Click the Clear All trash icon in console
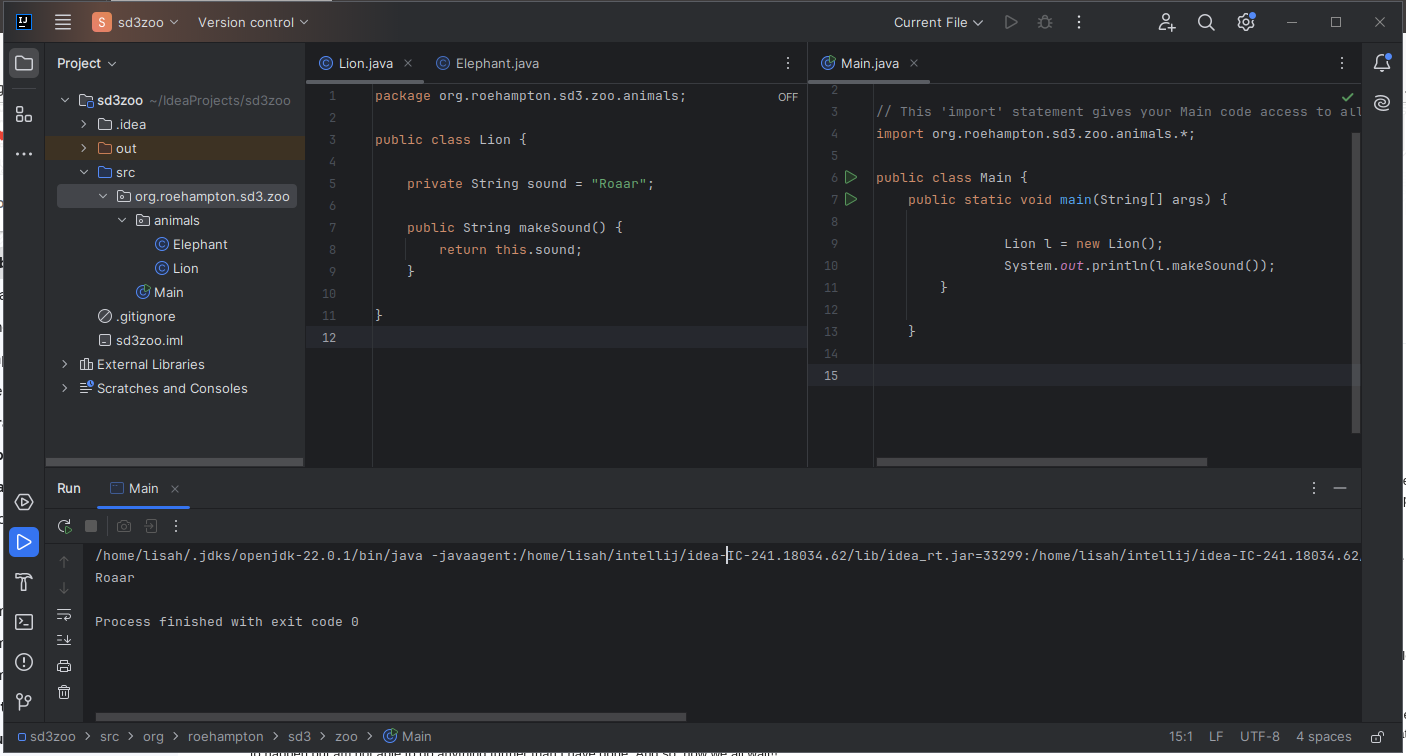The width and height of the screenshot is (1406, 756). (64, 691)
